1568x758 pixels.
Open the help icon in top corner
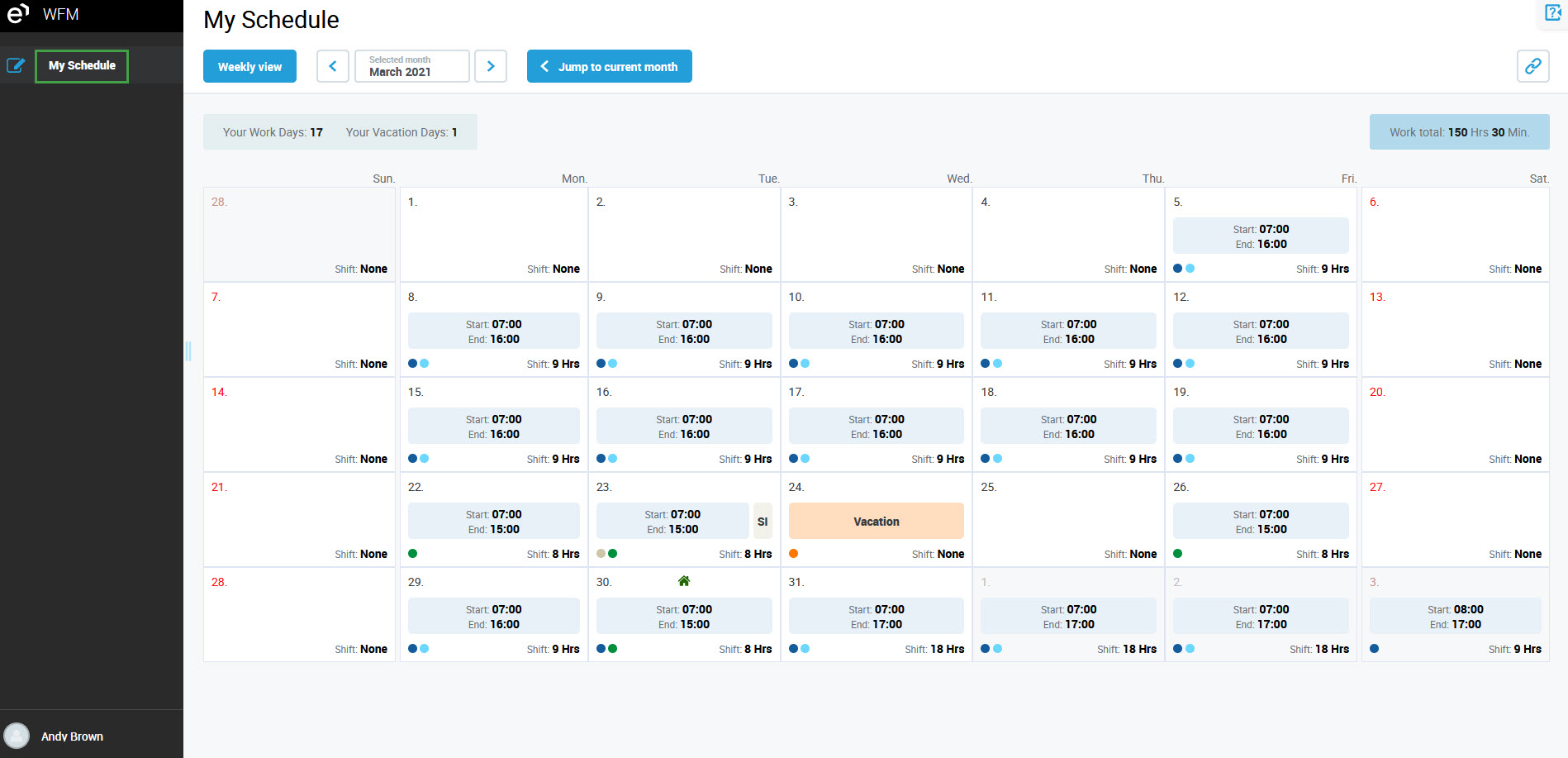pyautogui.click(x=1552, y=12)
